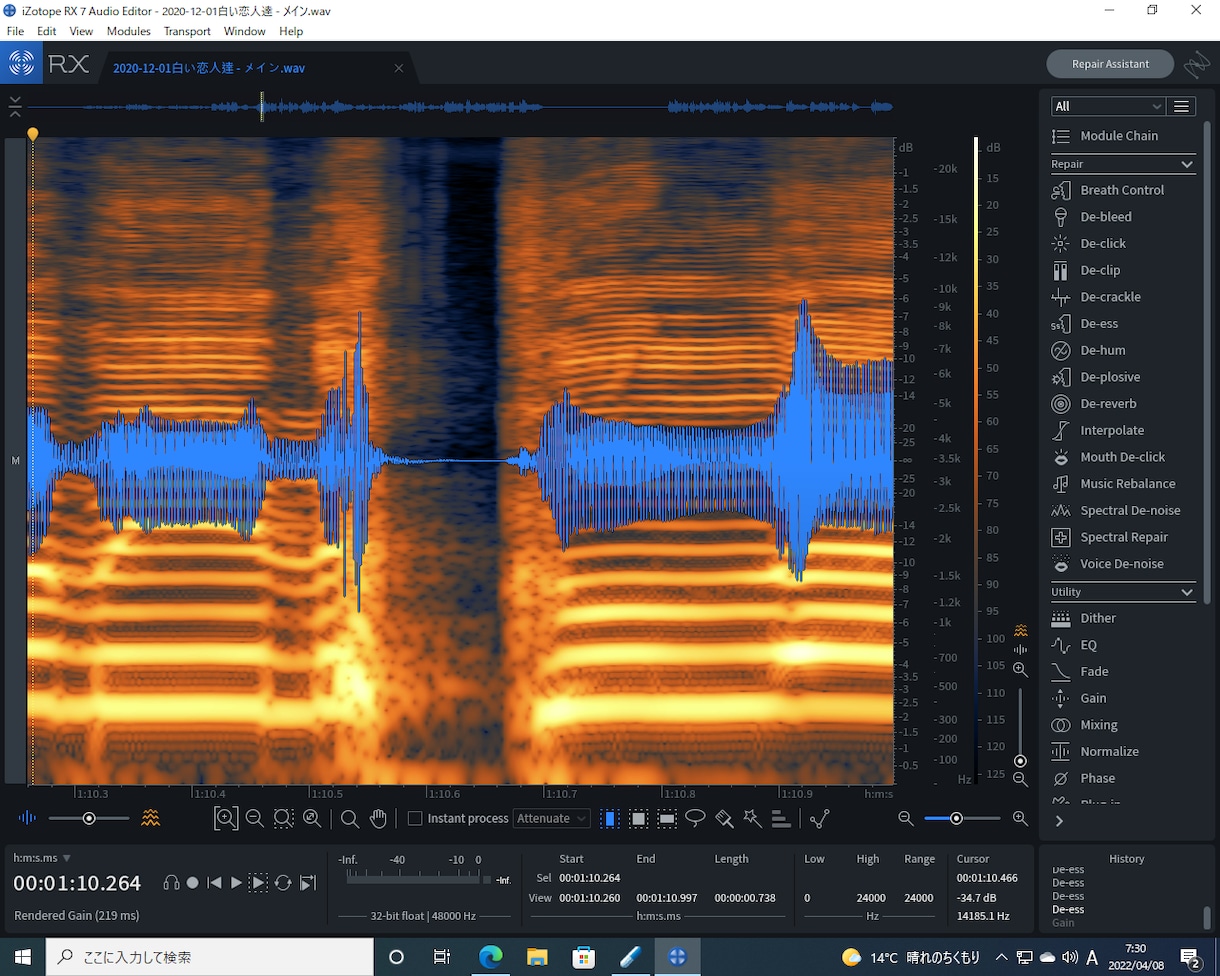Start recording with the record button
The image size is (1220, 976).
193,883
